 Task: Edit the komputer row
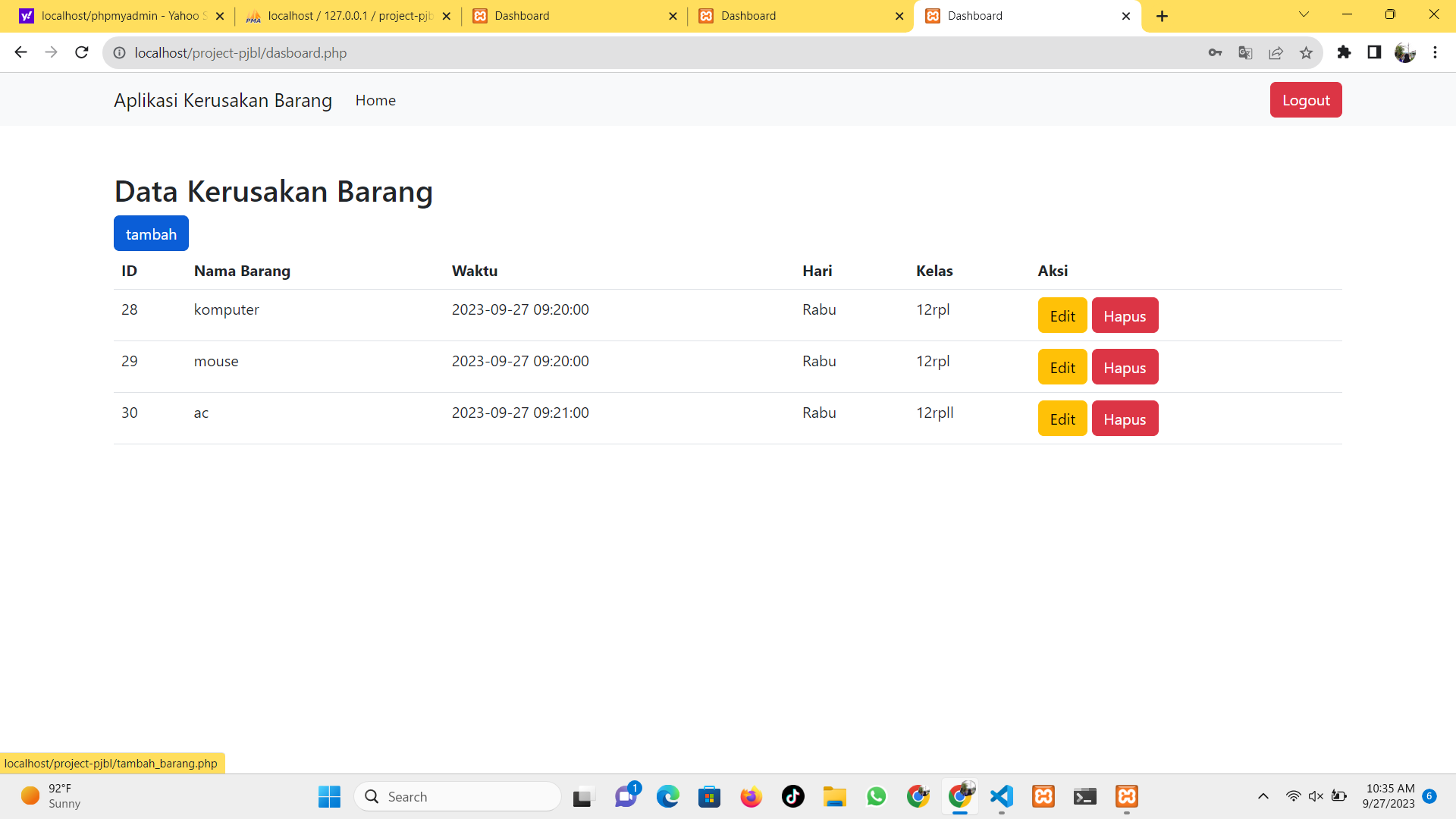[1062, 315]
